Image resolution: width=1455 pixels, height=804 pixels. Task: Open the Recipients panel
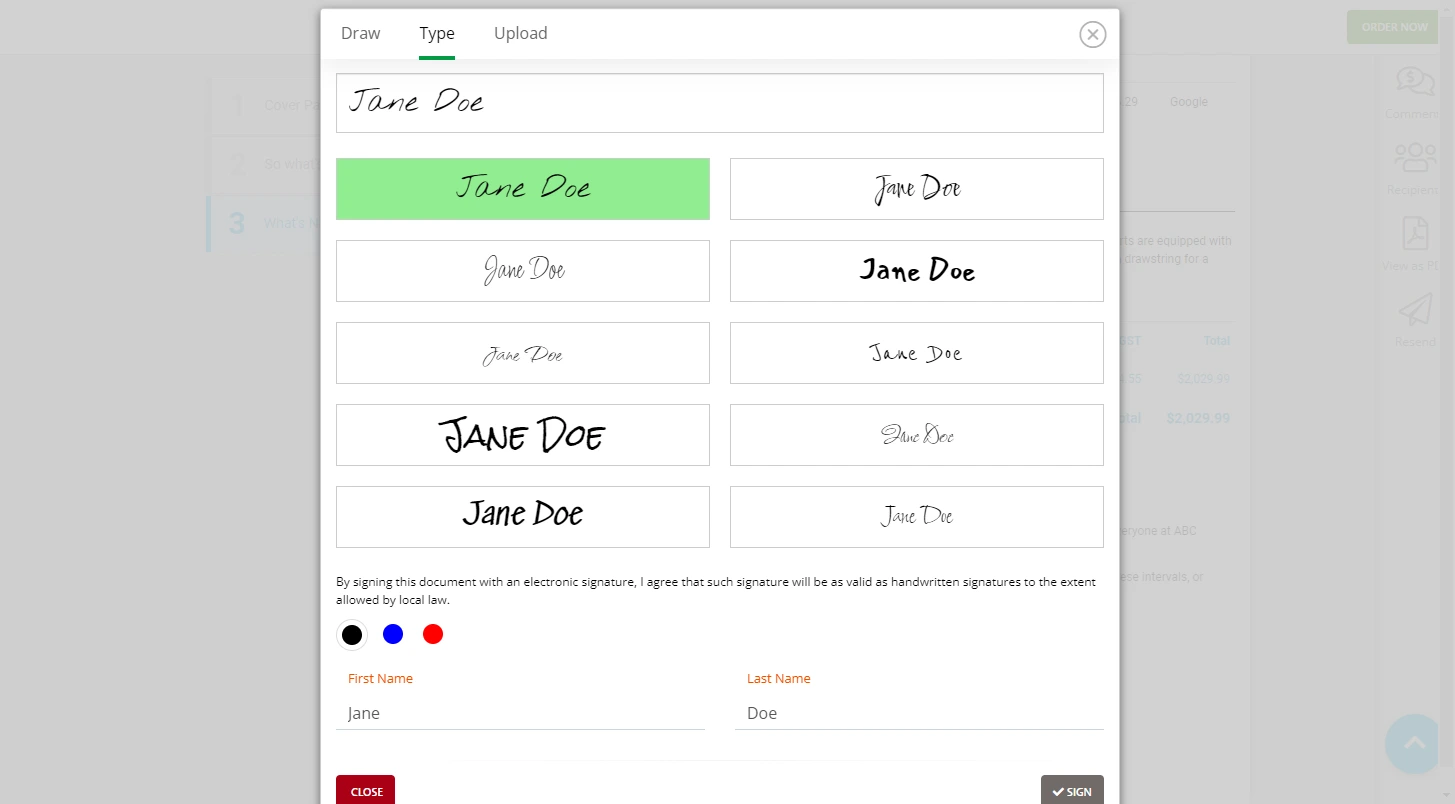(x=1413, y=165)
